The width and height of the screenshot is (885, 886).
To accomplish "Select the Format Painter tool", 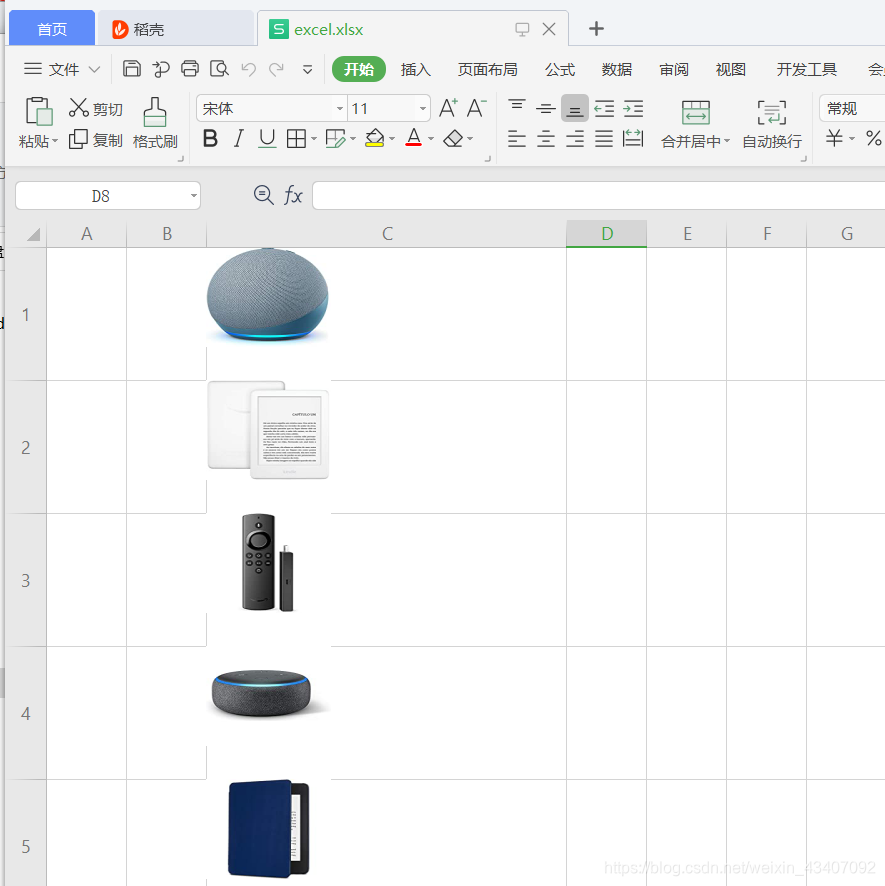I will point(155,124).
